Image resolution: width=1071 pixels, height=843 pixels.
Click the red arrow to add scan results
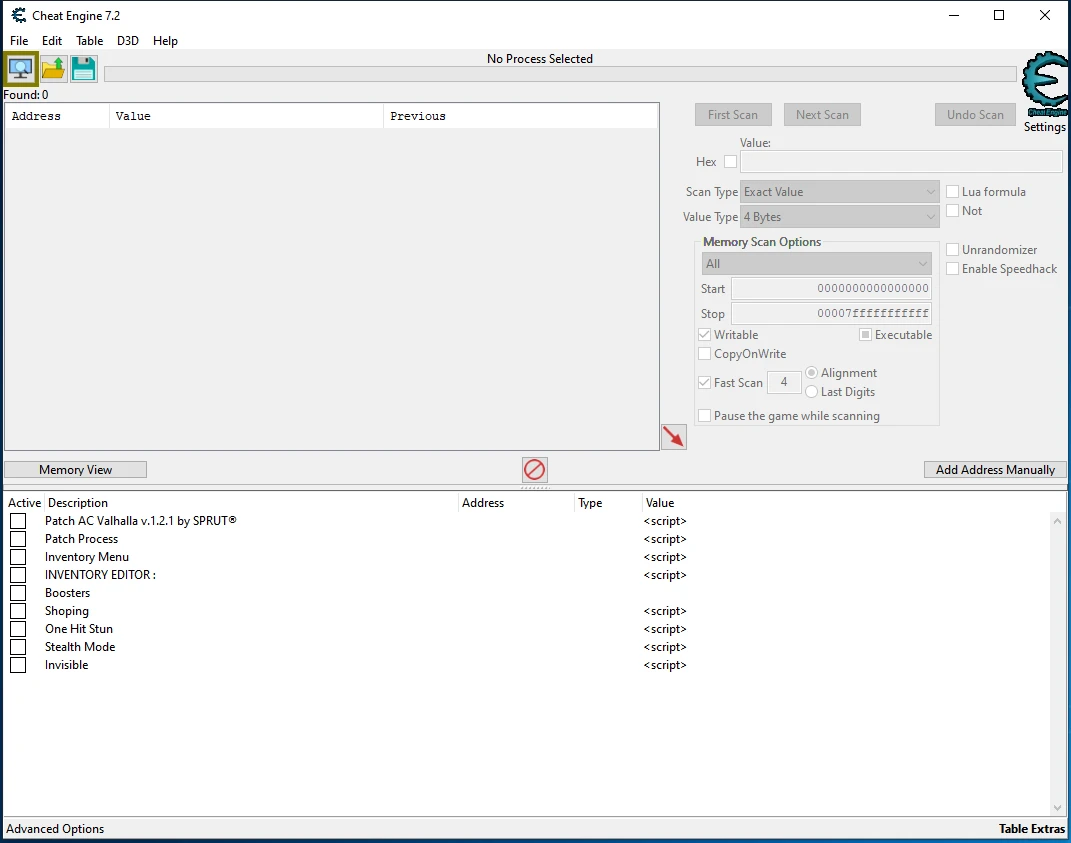(x=674, y=436)
